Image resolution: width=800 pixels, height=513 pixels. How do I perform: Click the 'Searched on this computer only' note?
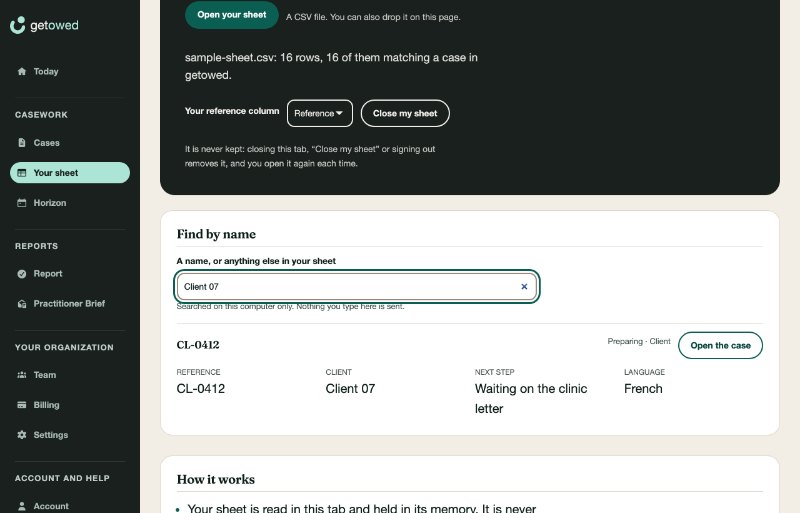[290, 306]
